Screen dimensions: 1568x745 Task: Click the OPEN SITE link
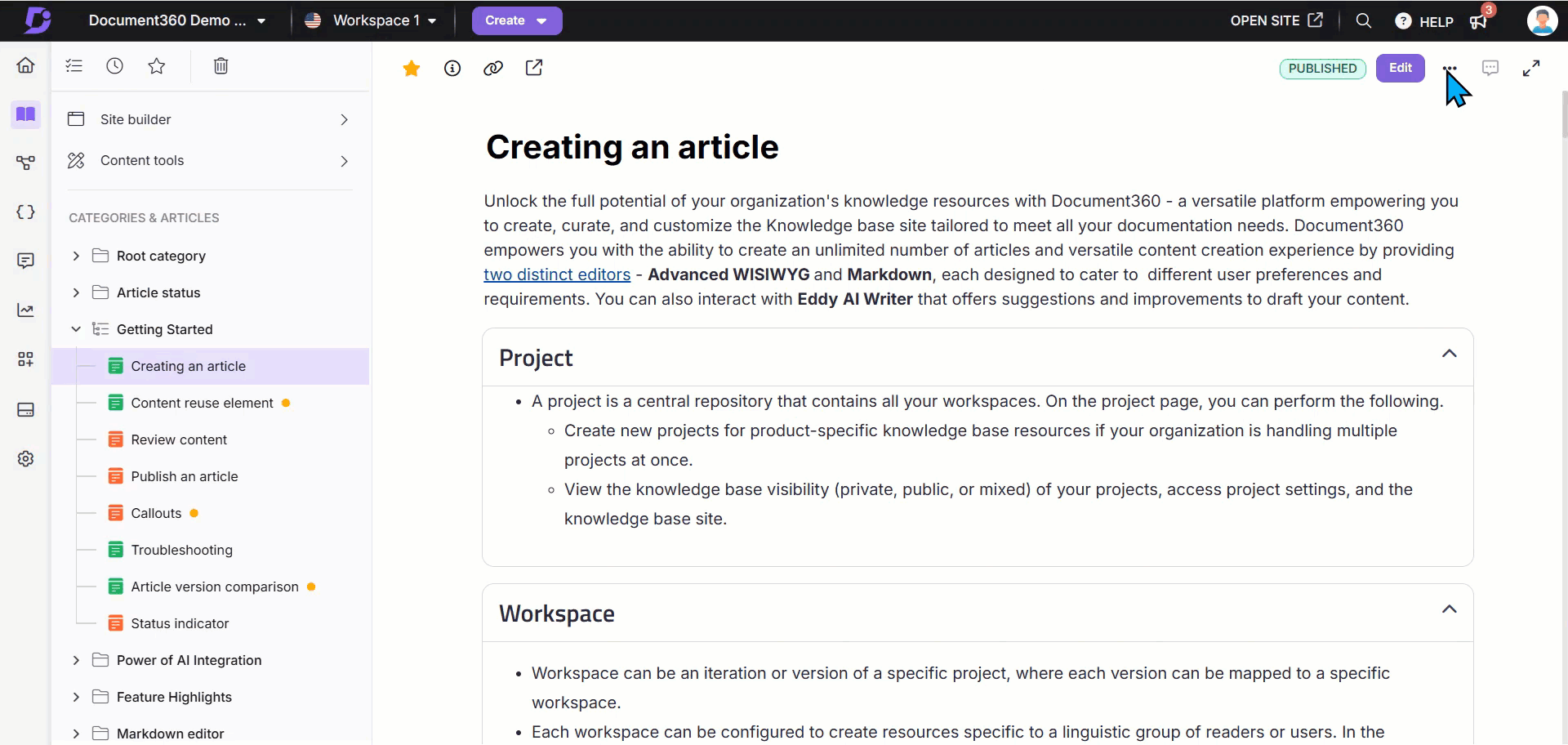1276,20
